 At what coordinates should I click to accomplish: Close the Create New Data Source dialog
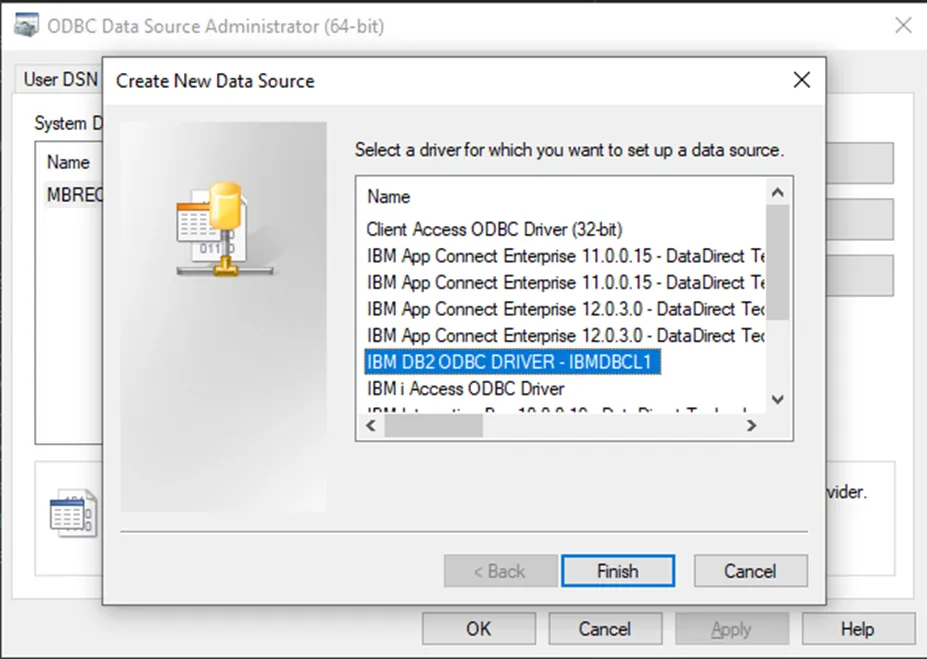tap(802, 80)
